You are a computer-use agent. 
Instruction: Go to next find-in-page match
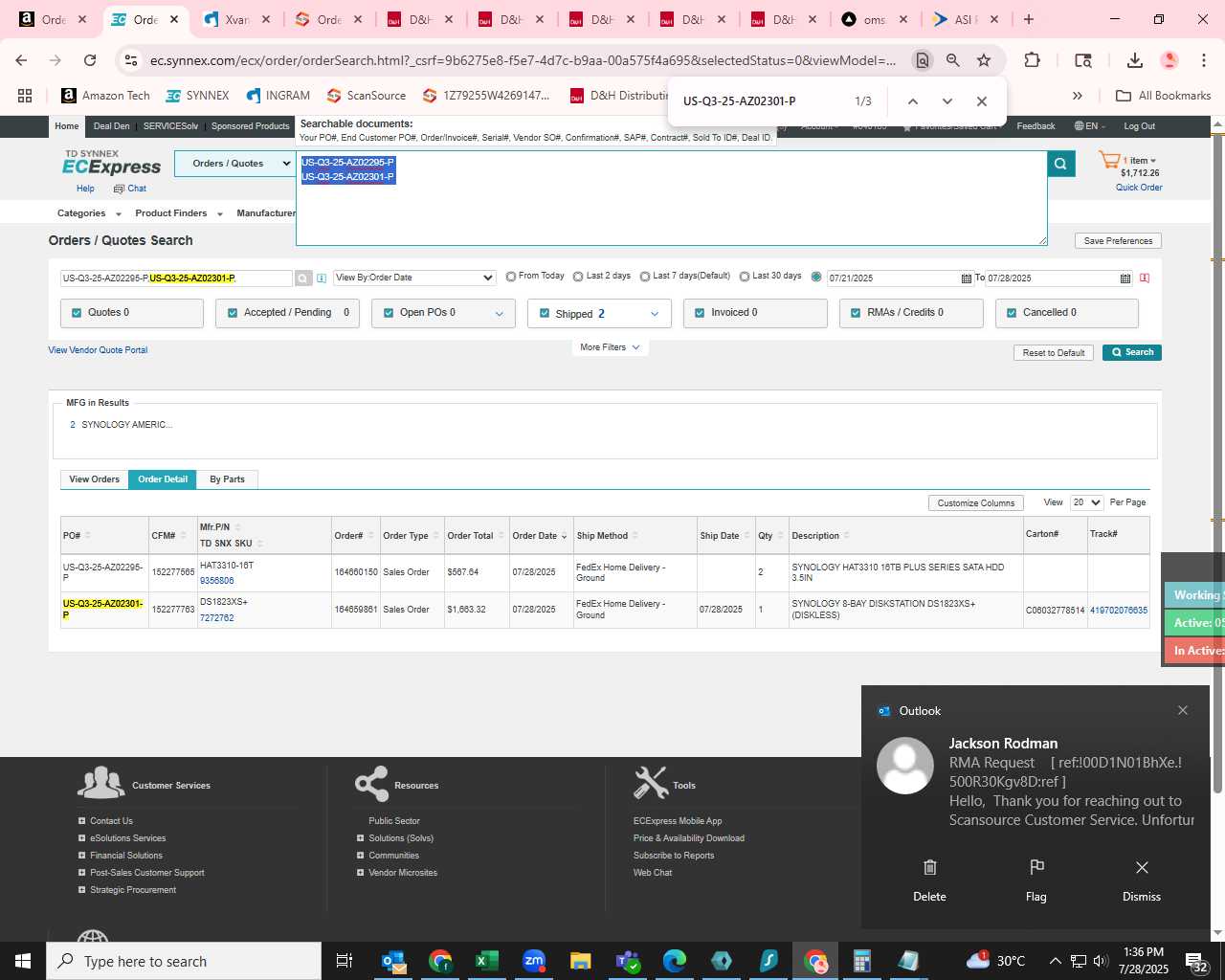[947, 101]
